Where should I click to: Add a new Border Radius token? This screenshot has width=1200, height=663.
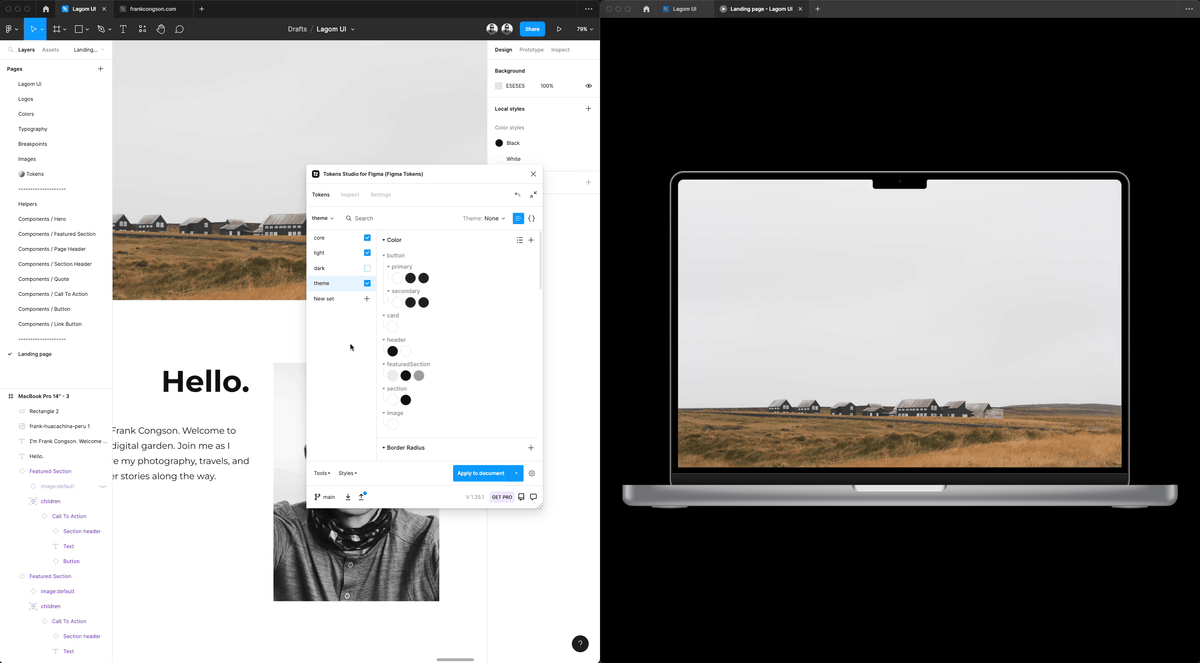tap(531, 448)
